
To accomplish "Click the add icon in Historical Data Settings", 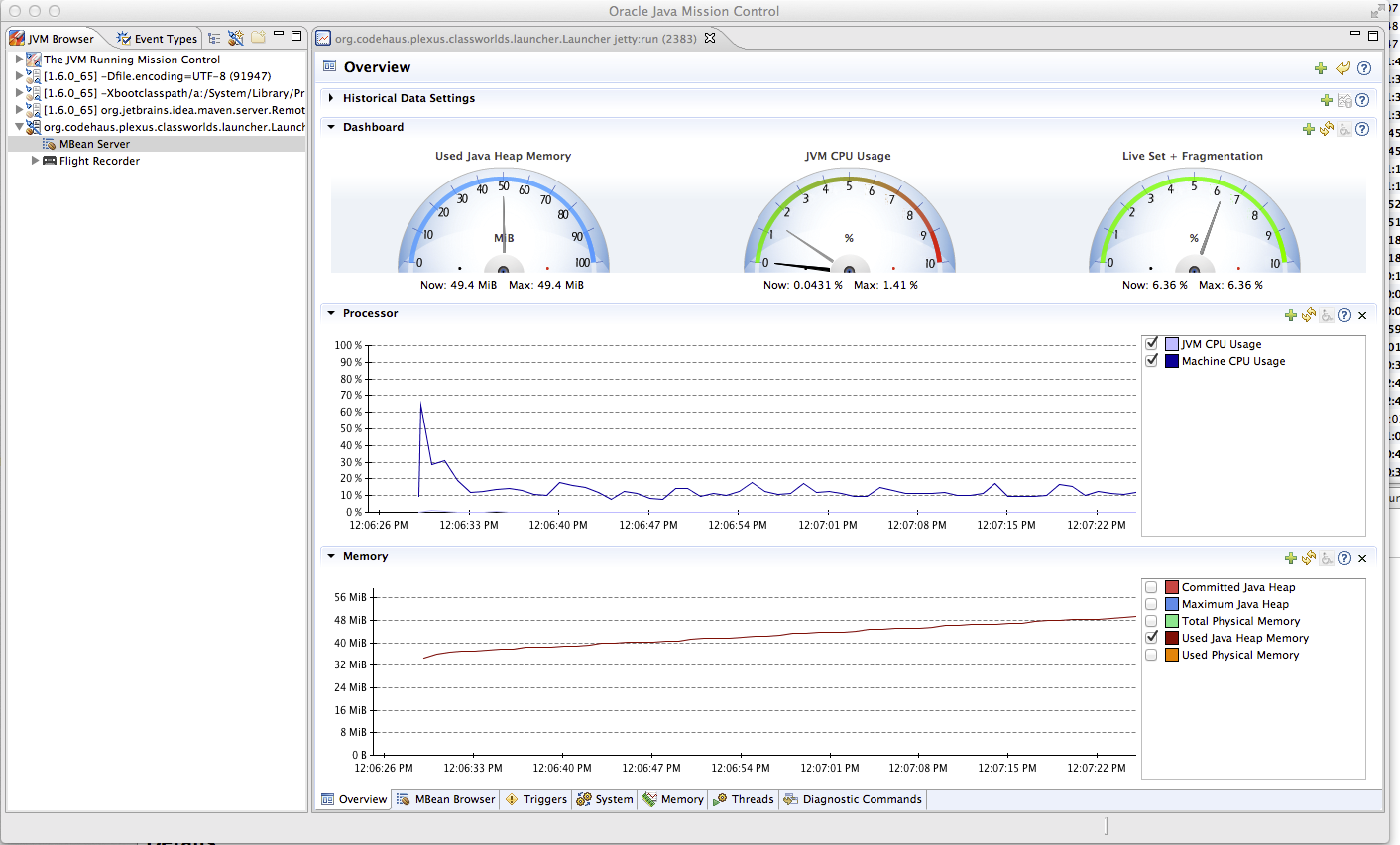I will (1327, 100).
